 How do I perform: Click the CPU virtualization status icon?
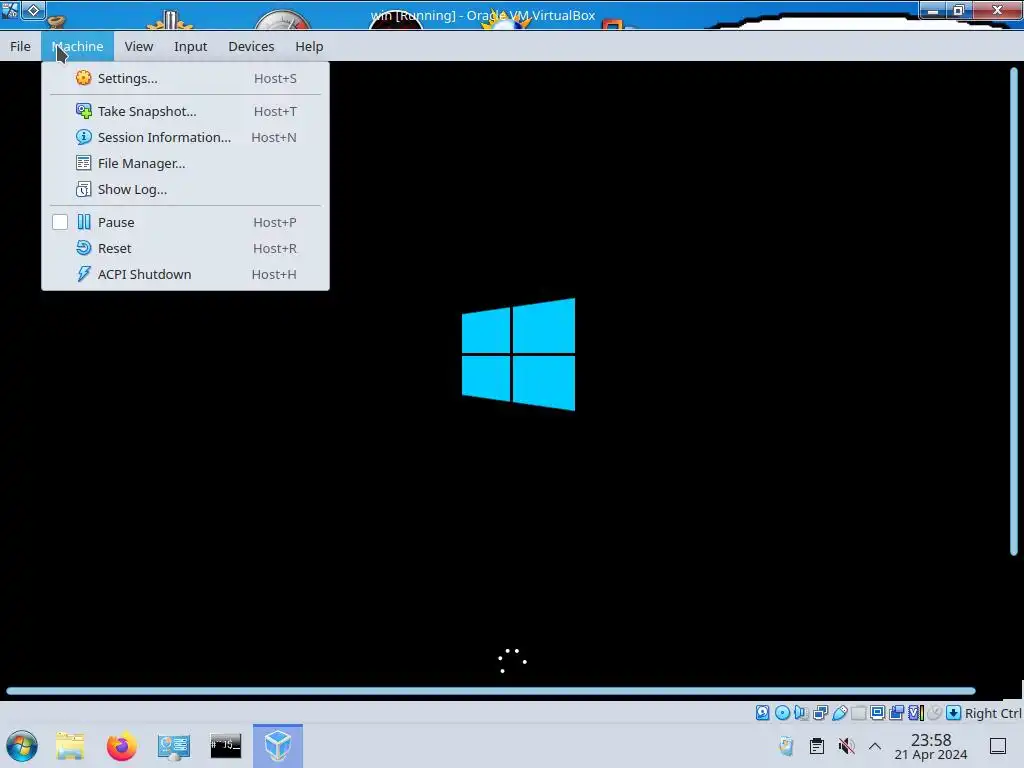(x=916, y=713)
